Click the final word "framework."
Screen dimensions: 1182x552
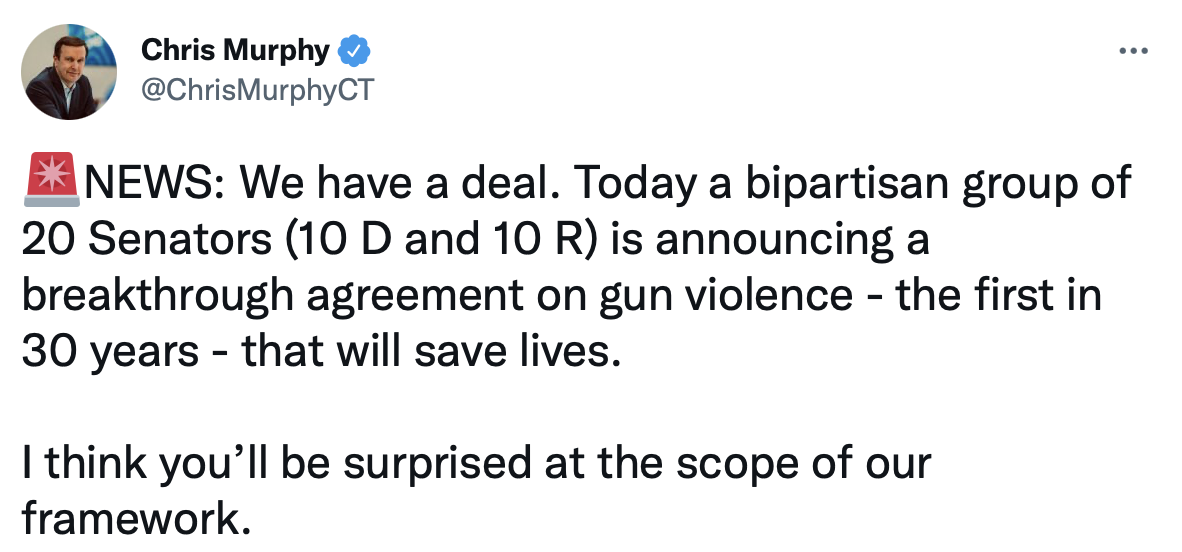[135, 521]
